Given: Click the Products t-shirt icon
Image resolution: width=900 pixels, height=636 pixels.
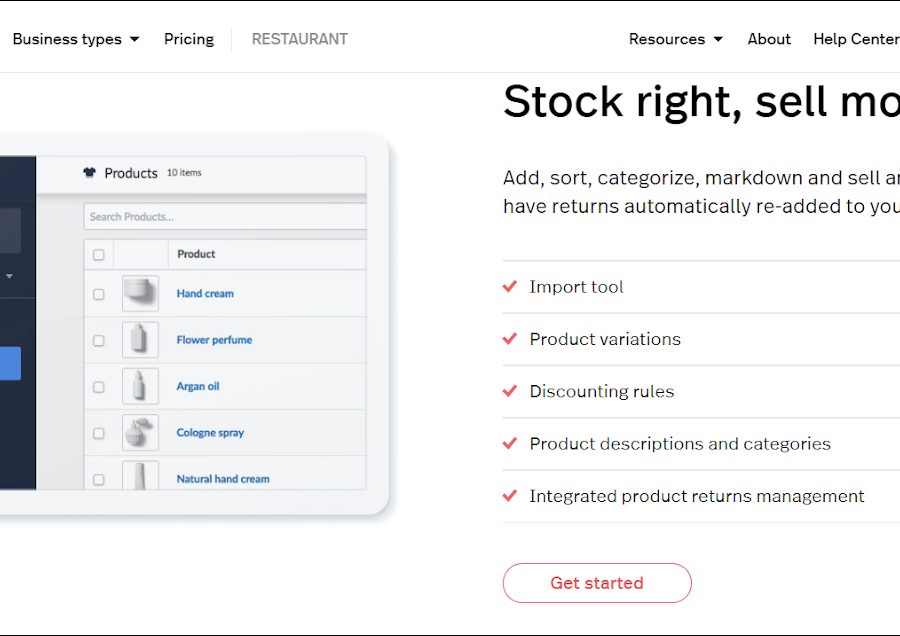Looking at the screenshot, I should (x=89, y=173).
